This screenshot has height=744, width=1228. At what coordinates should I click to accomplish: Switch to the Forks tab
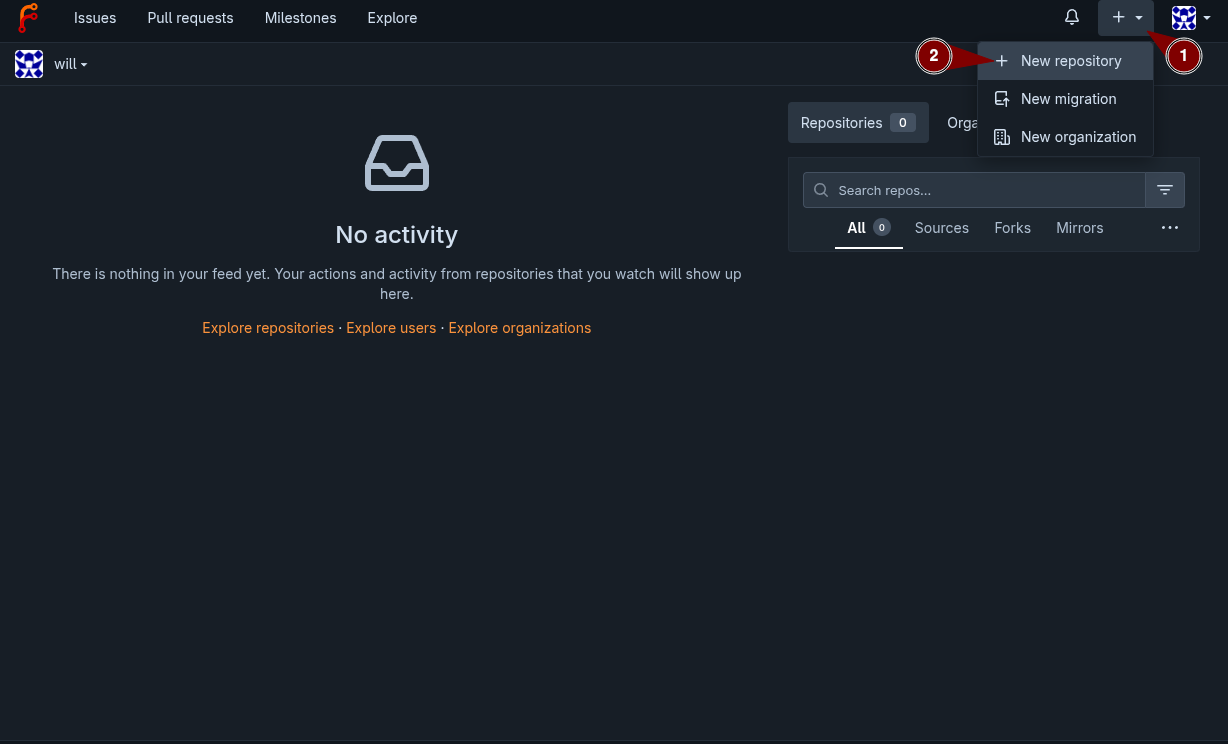point(1012,228)
